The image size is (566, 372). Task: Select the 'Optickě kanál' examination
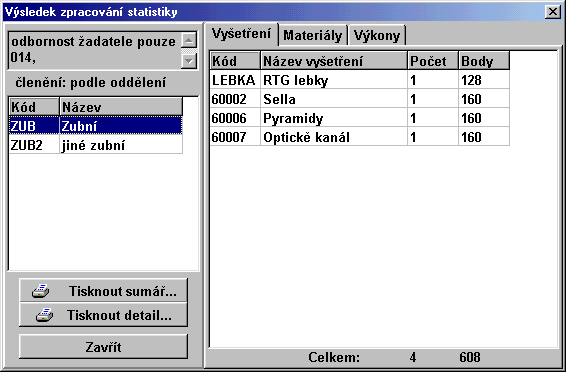click(334, 137)
